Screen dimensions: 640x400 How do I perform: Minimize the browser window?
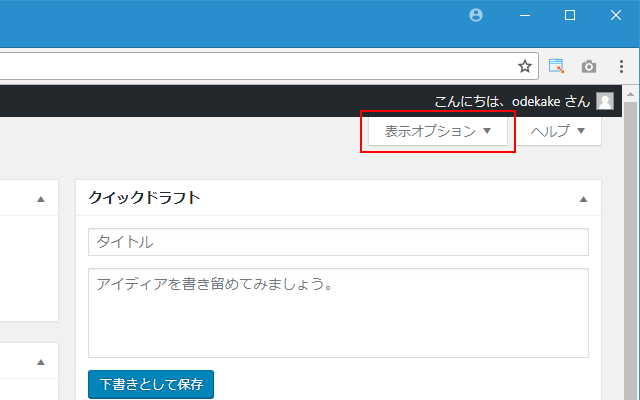525,16
